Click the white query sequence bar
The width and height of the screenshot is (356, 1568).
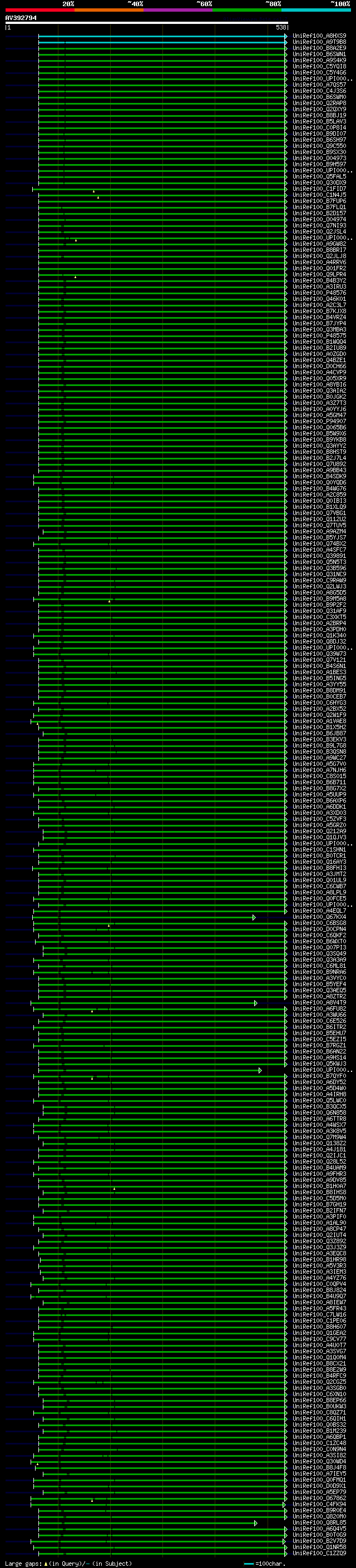click(x=146, y=22)
